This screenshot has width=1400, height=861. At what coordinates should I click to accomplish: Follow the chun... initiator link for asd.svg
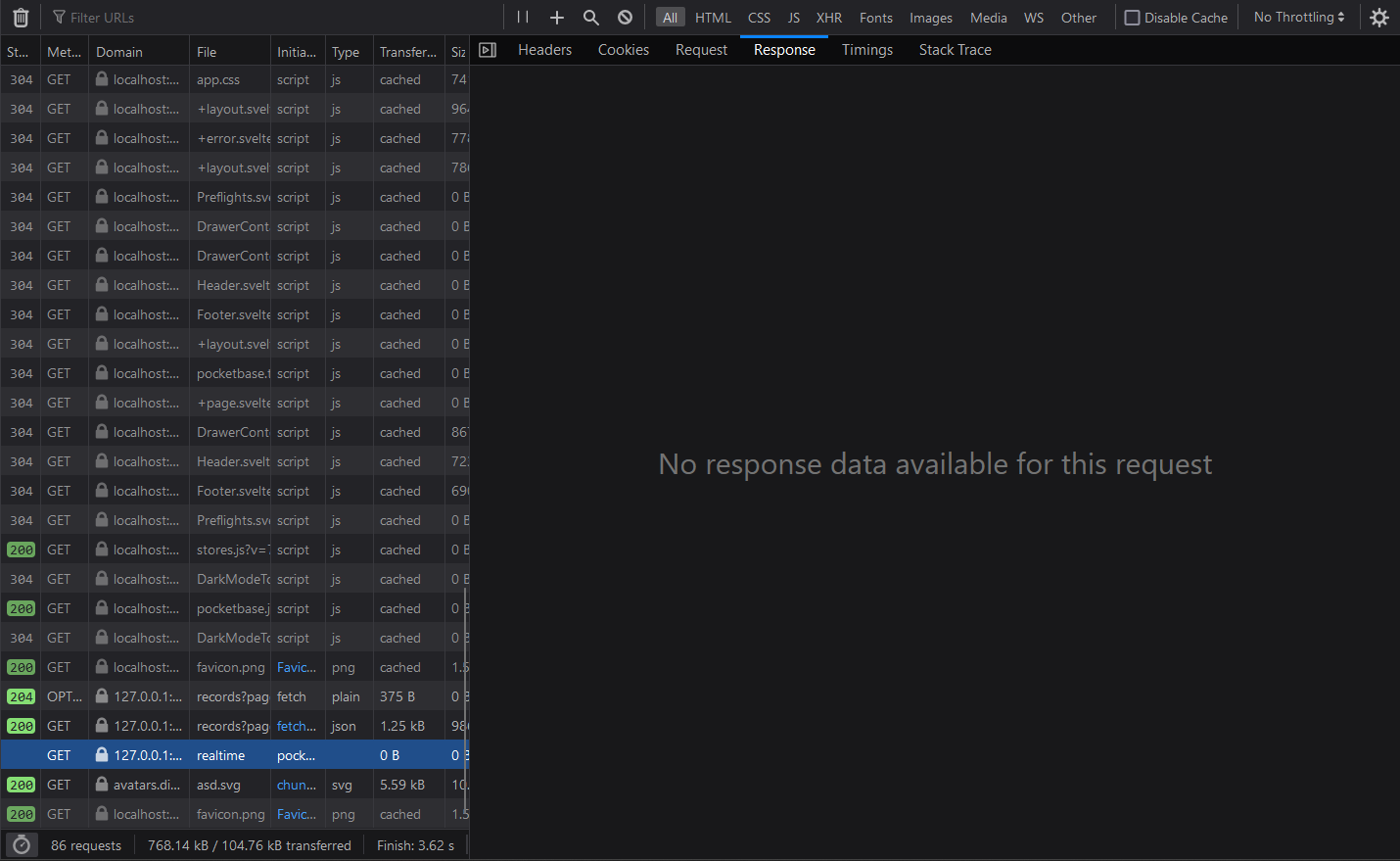click(297, 785)
